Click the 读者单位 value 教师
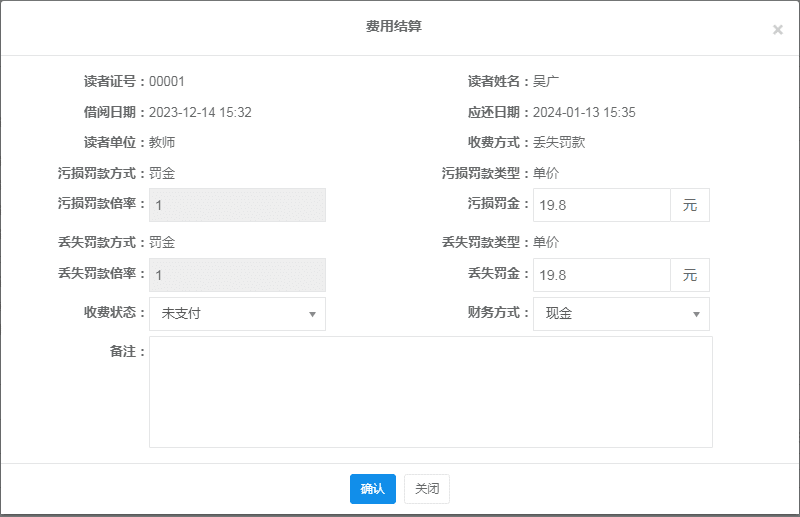Image resolution: width=800 pixels, height=517 pixels. pos(162,142)
